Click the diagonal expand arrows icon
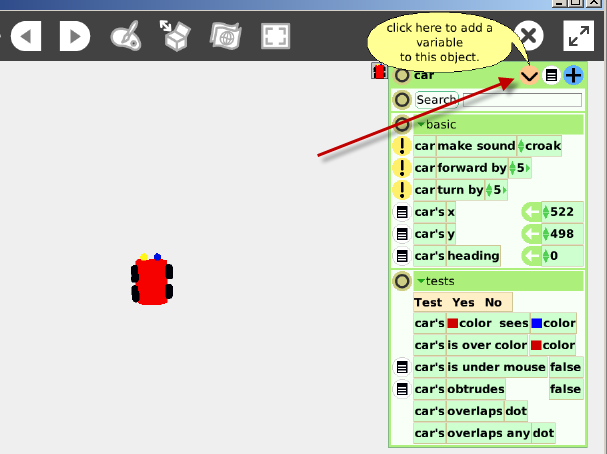 (x=578, y=36)
